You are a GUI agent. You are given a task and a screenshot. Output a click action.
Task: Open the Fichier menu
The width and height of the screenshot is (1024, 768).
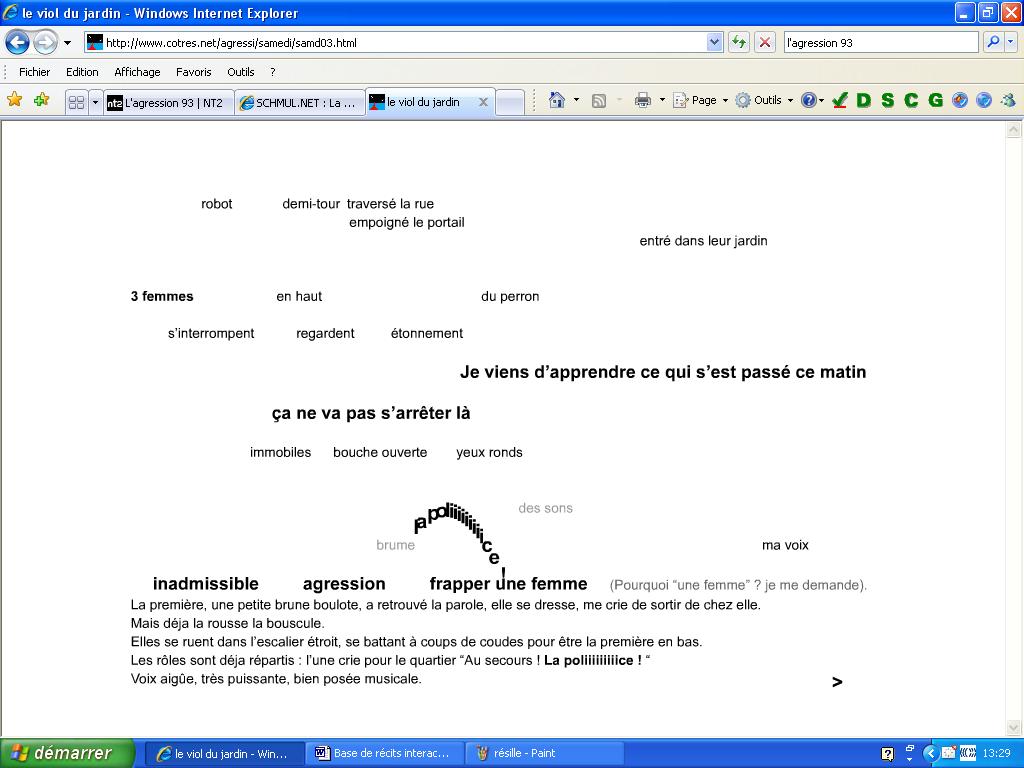click(34, 72)
